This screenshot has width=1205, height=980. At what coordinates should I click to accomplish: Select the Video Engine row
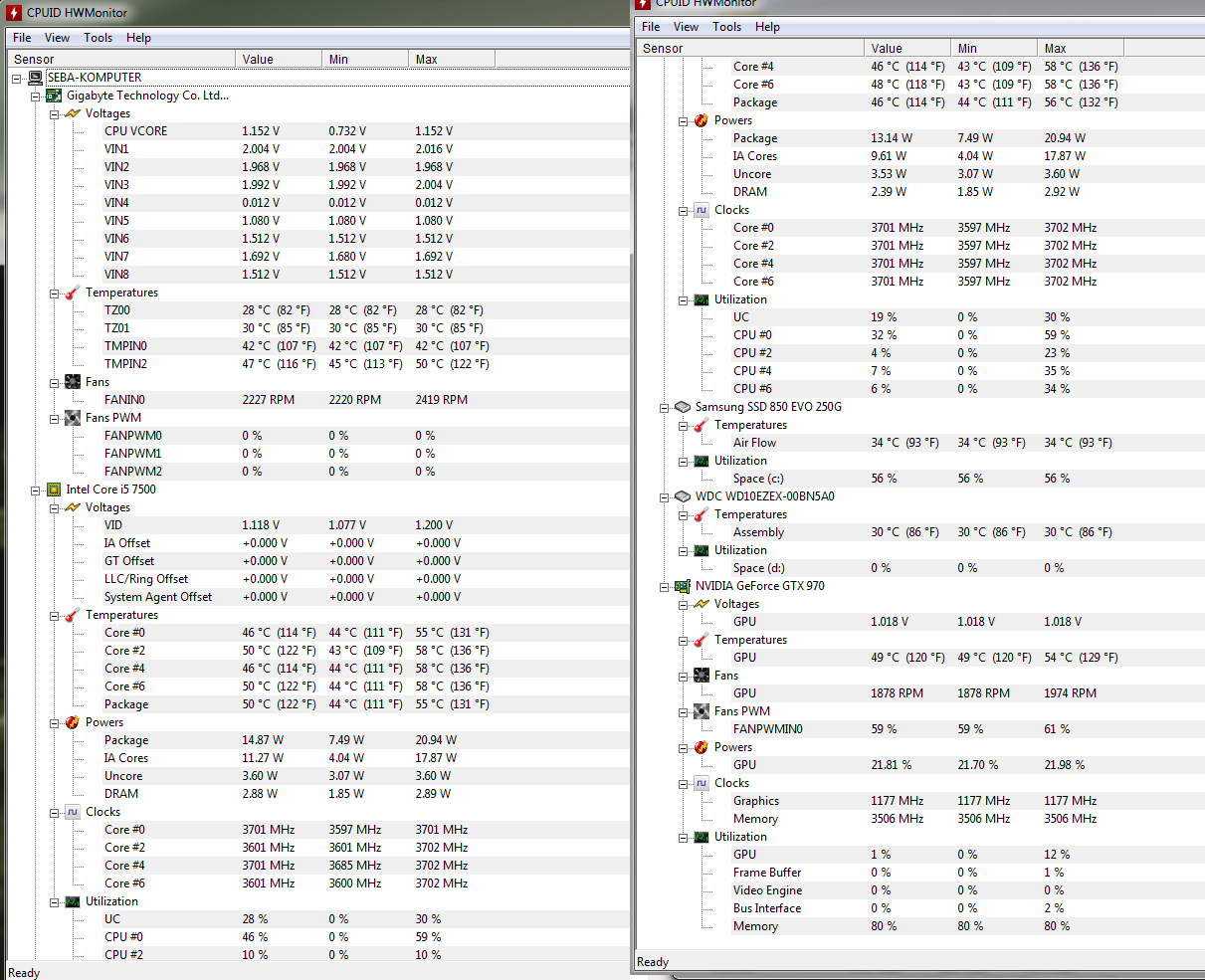919,890
